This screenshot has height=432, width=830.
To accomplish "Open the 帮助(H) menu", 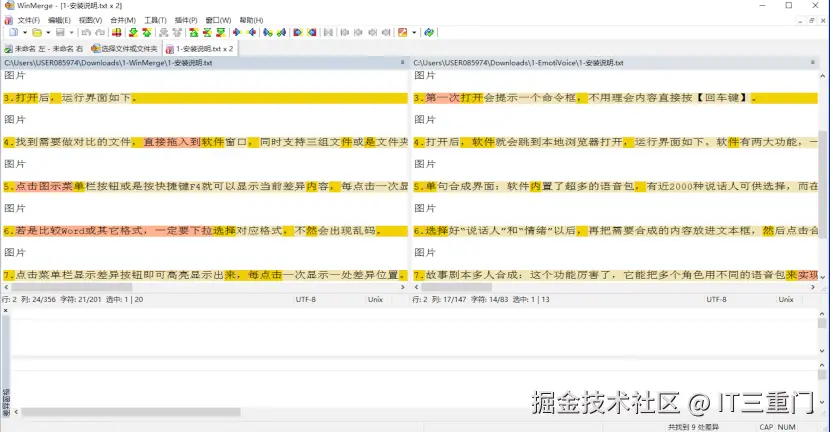I will coord(251,20).
